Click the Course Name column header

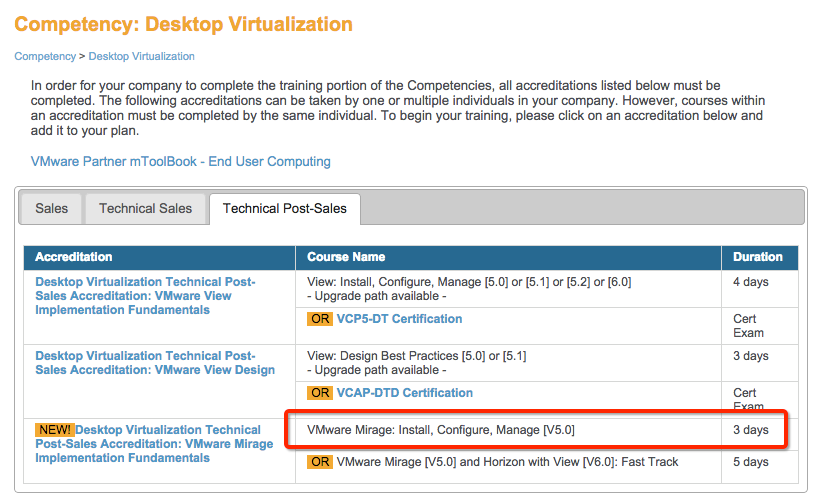coord(508,257)
